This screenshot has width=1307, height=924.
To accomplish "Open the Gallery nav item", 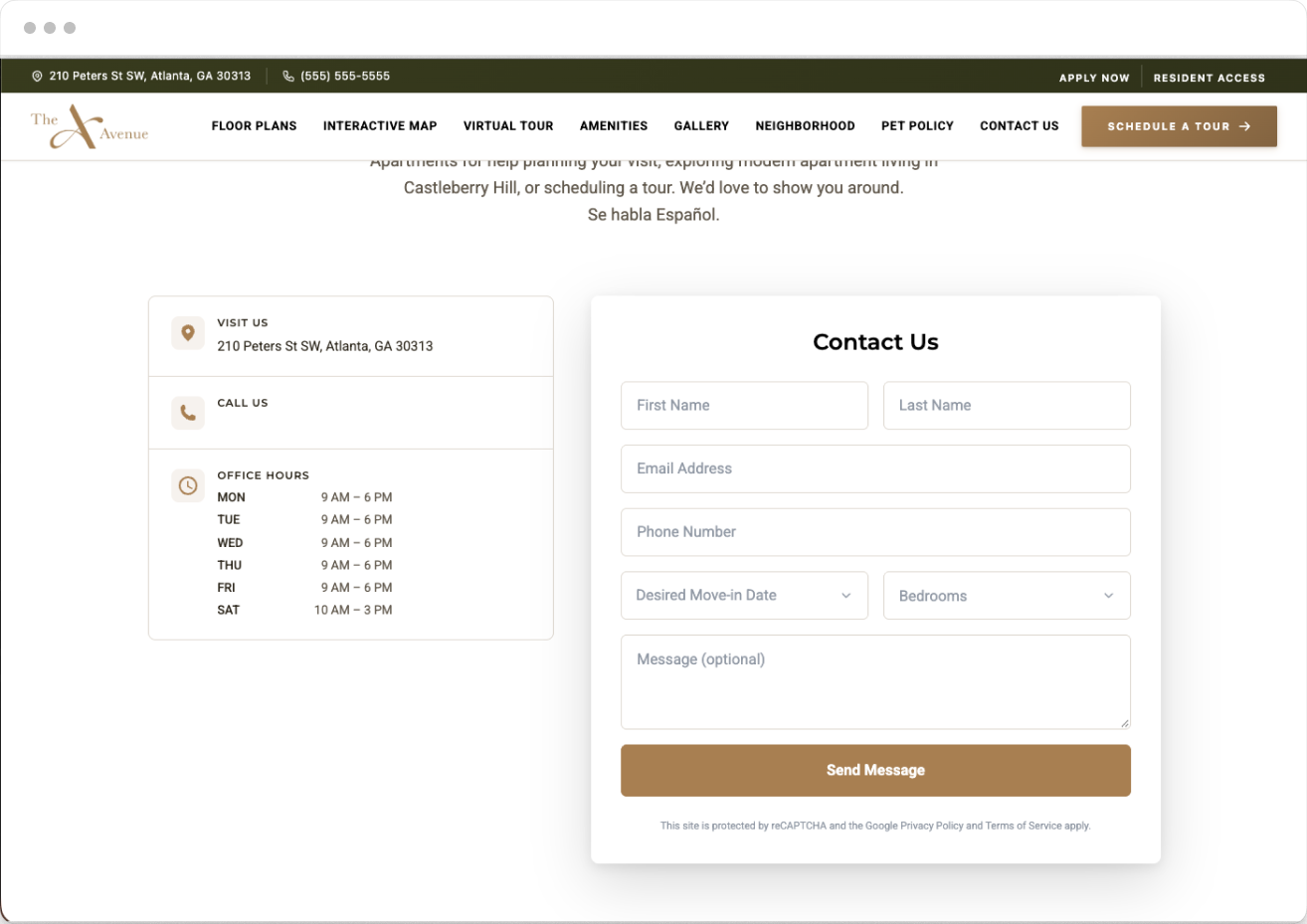I will (x=701, y=126).
